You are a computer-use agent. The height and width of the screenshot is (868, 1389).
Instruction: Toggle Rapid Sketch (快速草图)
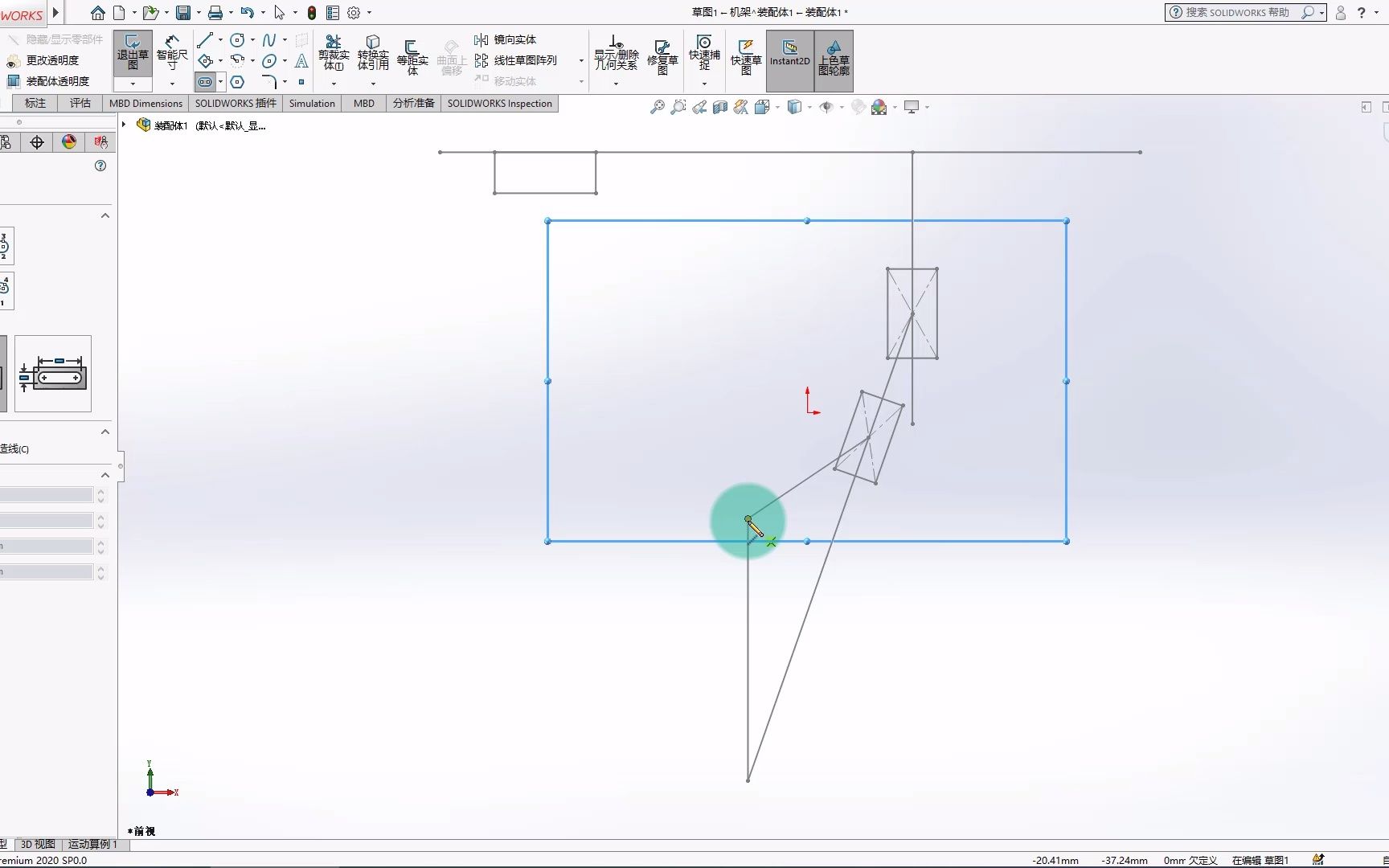746,56
